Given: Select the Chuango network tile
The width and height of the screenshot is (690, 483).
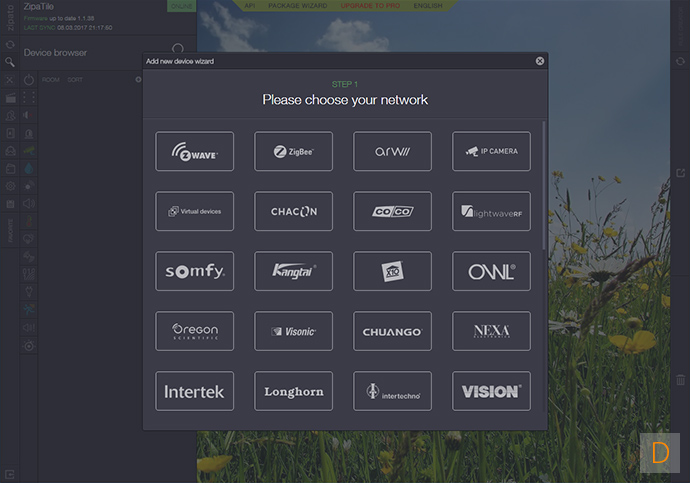Looking at the screenshot, I should (x=393, y=331).
